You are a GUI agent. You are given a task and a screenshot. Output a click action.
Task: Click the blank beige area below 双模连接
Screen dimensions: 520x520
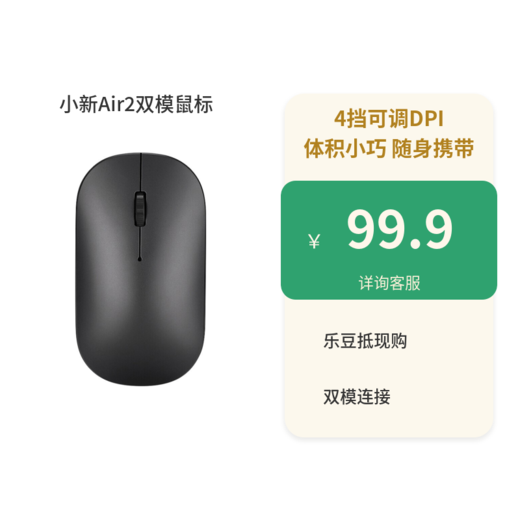pyautogui.click(x=389, y=422)
